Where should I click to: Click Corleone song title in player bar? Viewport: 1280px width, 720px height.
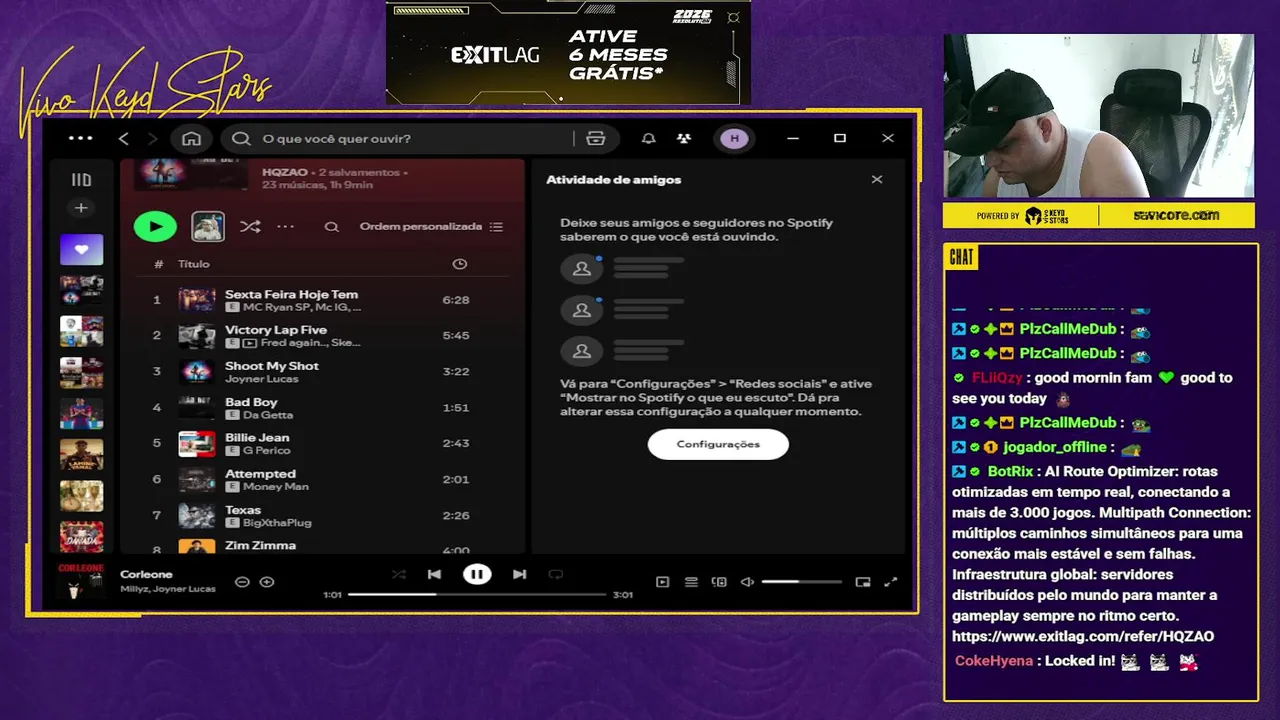pyautogui.click(x=146, y=574)
